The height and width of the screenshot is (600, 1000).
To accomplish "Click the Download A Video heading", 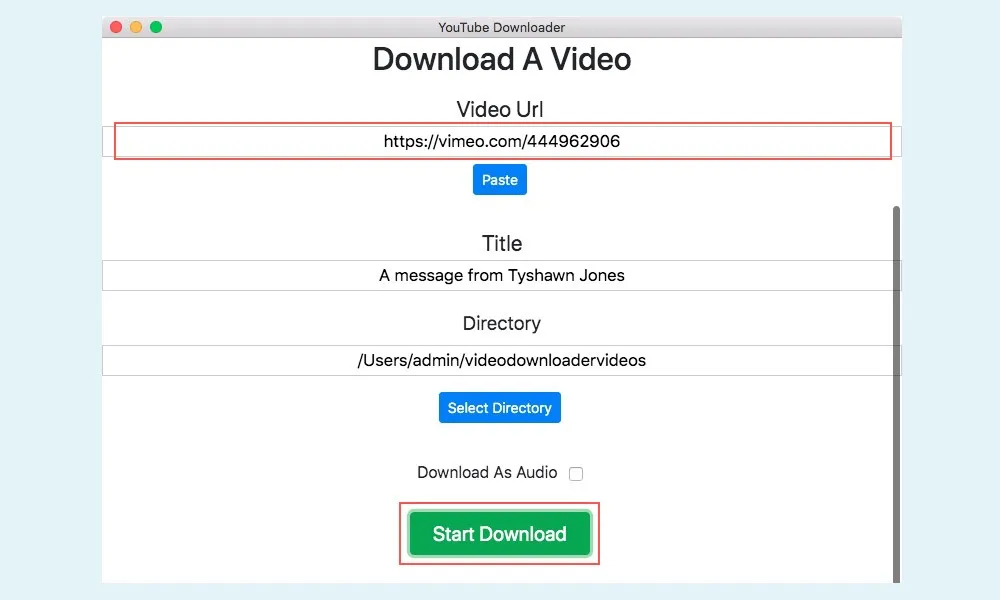I will click(x=501, y=60).
